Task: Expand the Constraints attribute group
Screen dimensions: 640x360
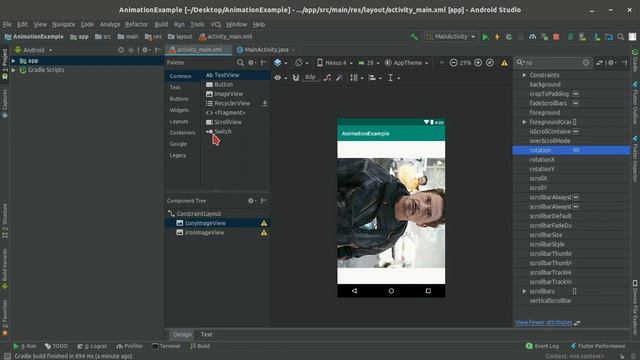Action: point(524,75)
